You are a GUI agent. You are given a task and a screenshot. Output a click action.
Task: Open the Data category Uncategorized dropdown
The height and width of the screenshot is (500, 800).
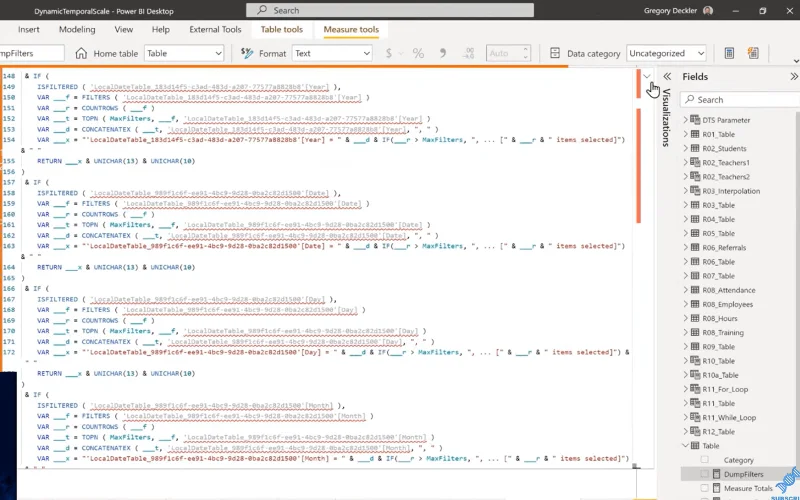[x=666, y=53]
